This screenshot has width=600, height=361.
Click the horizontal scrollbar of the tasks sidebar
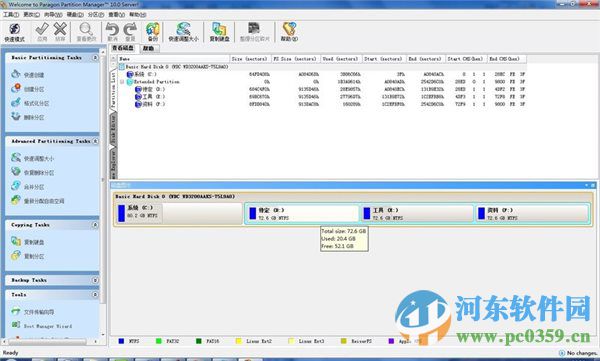[50, 341]
